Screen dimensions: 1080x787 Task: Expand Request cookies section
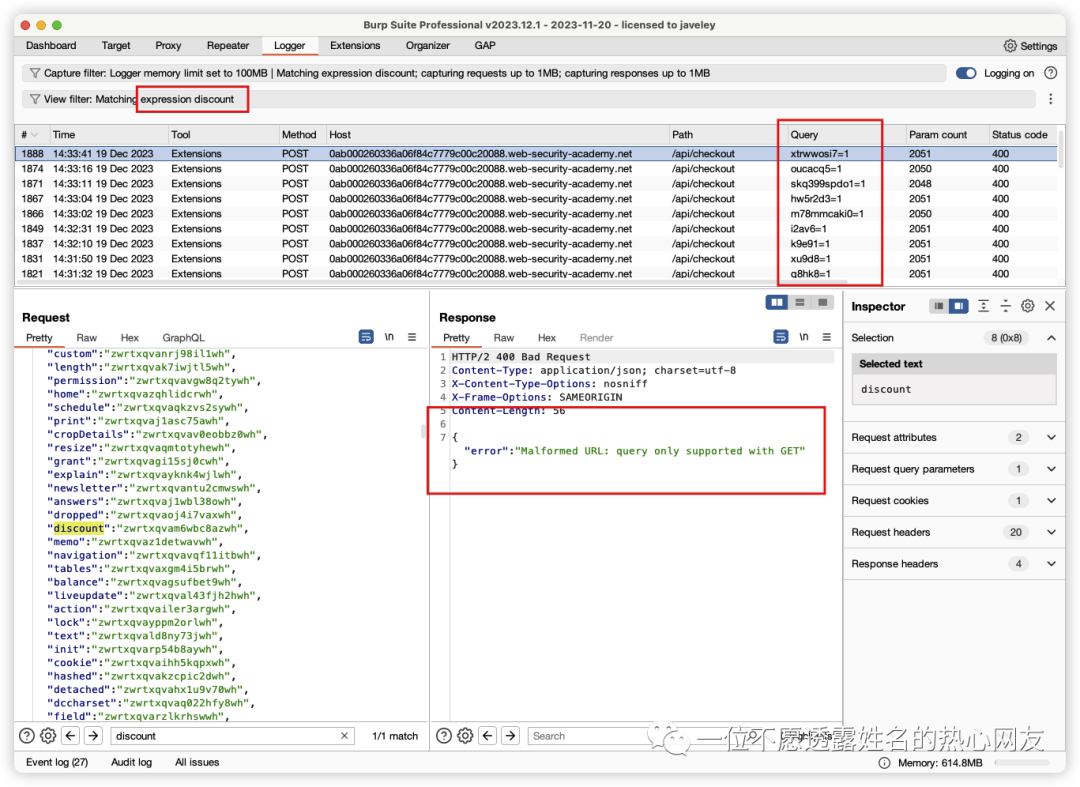pyautogui.click(x=1051, y=501)
